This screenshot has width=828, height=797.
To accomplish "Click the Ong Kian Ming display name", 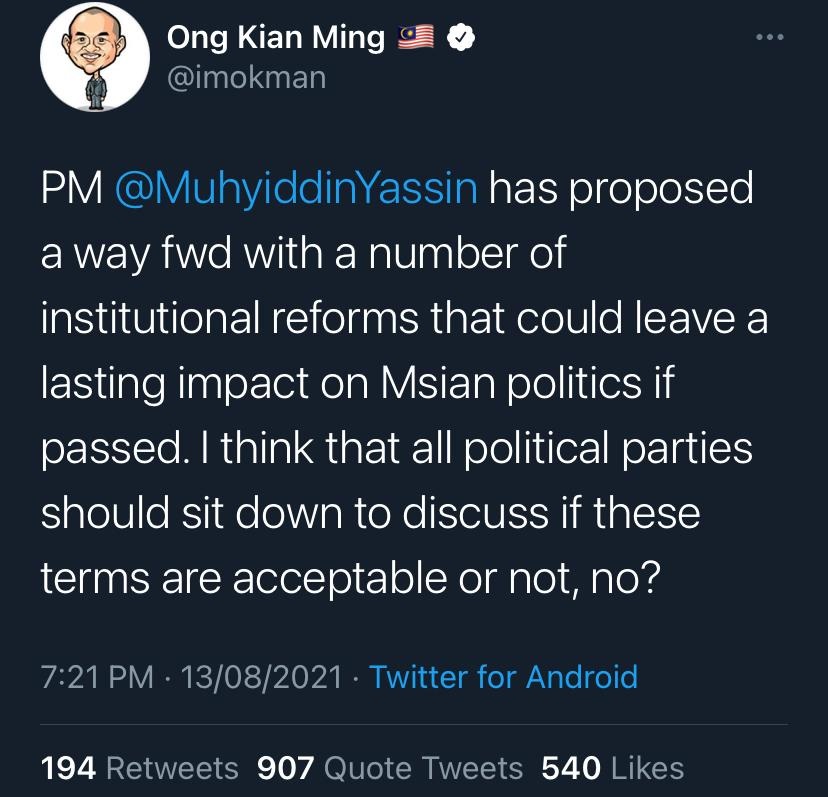I will 276,38.
